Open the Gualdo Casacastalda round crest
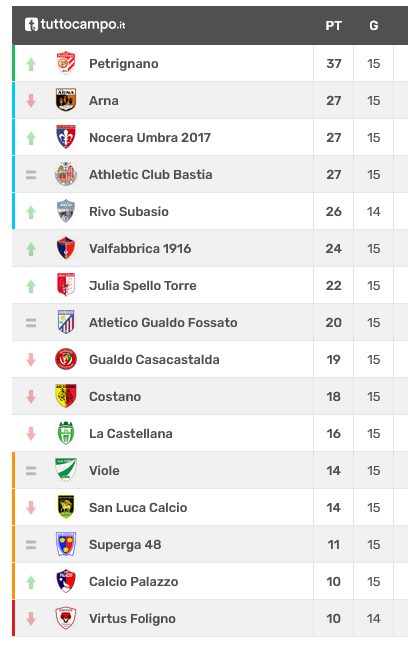Screen dimensions: 408x645 66,359
